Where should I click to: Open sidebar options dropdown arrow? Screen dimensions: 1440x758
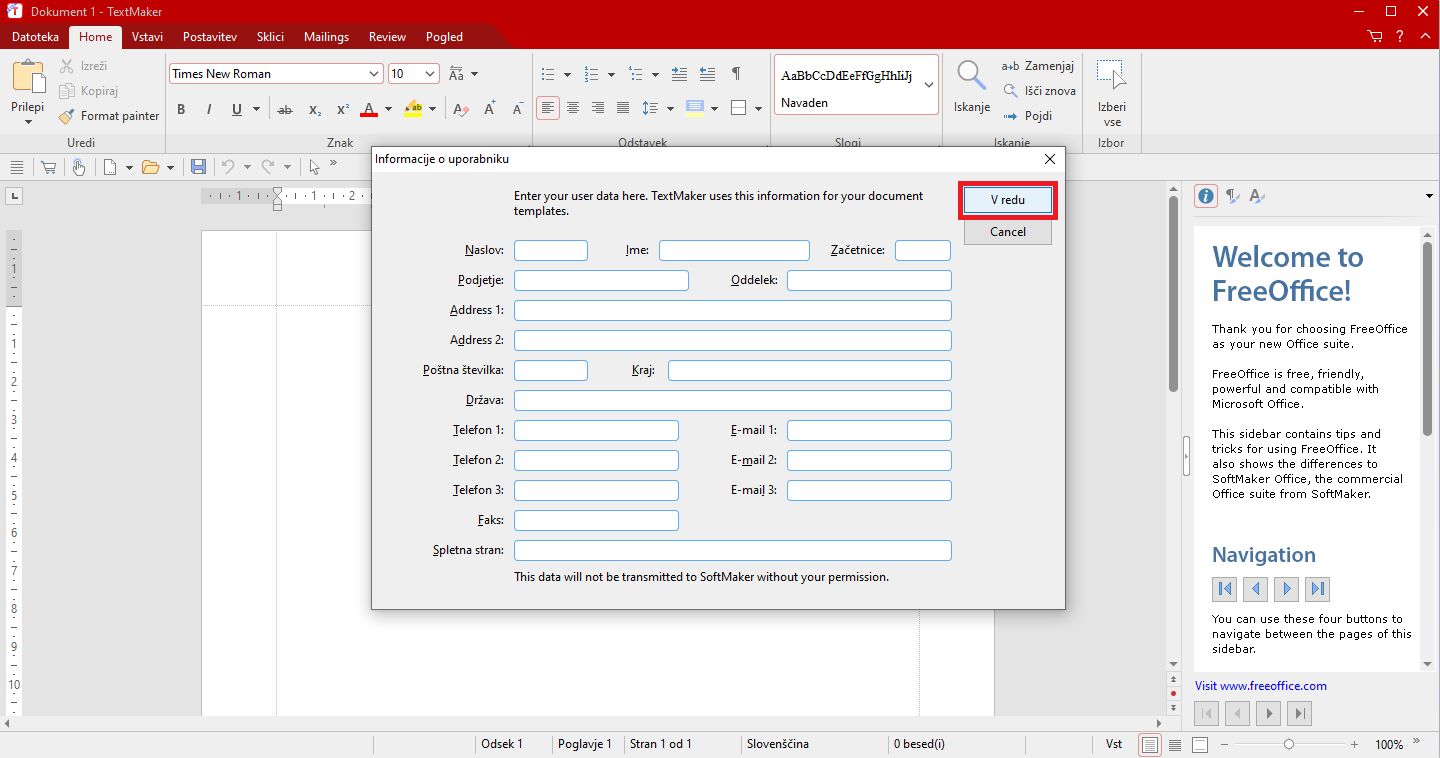click(x=1428, y=196)
